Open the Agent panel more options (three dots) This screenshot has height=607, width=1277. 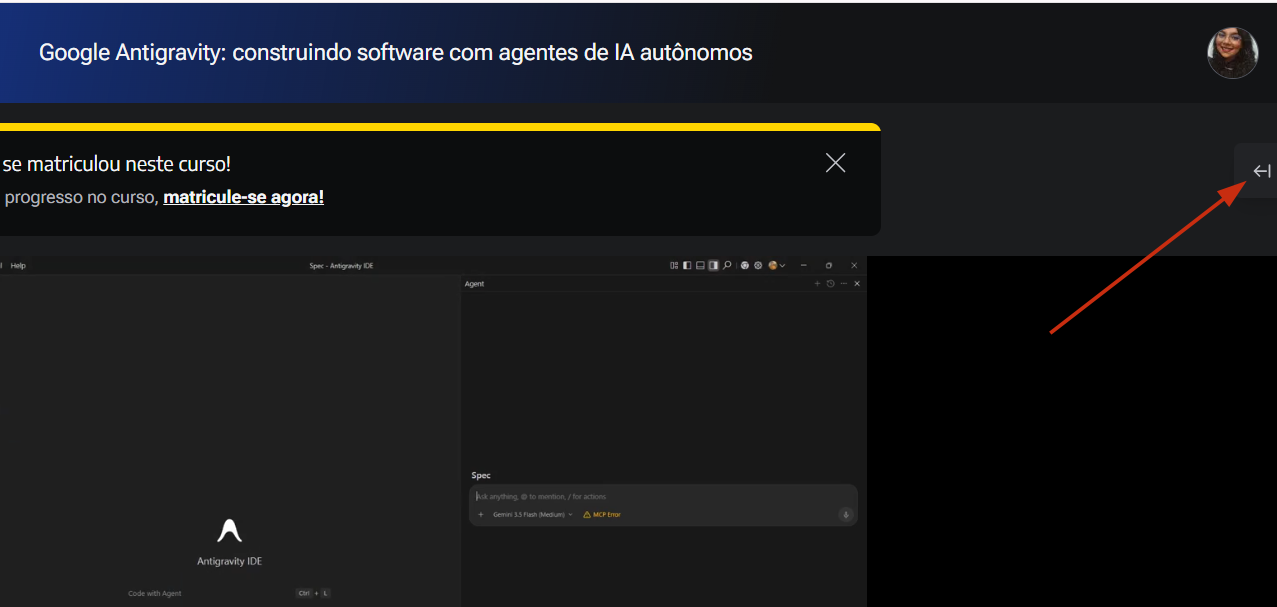[844, 284]
